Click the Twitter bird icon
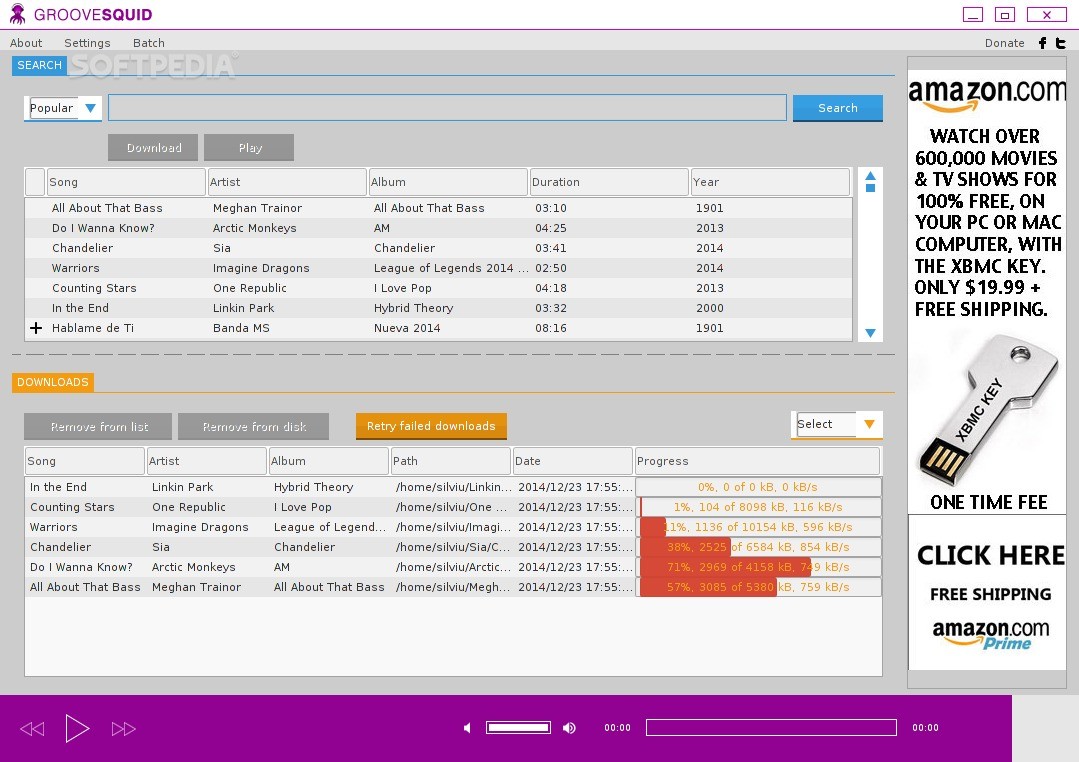Viewport: 1079px width, 762px height. pos(1060,43)
